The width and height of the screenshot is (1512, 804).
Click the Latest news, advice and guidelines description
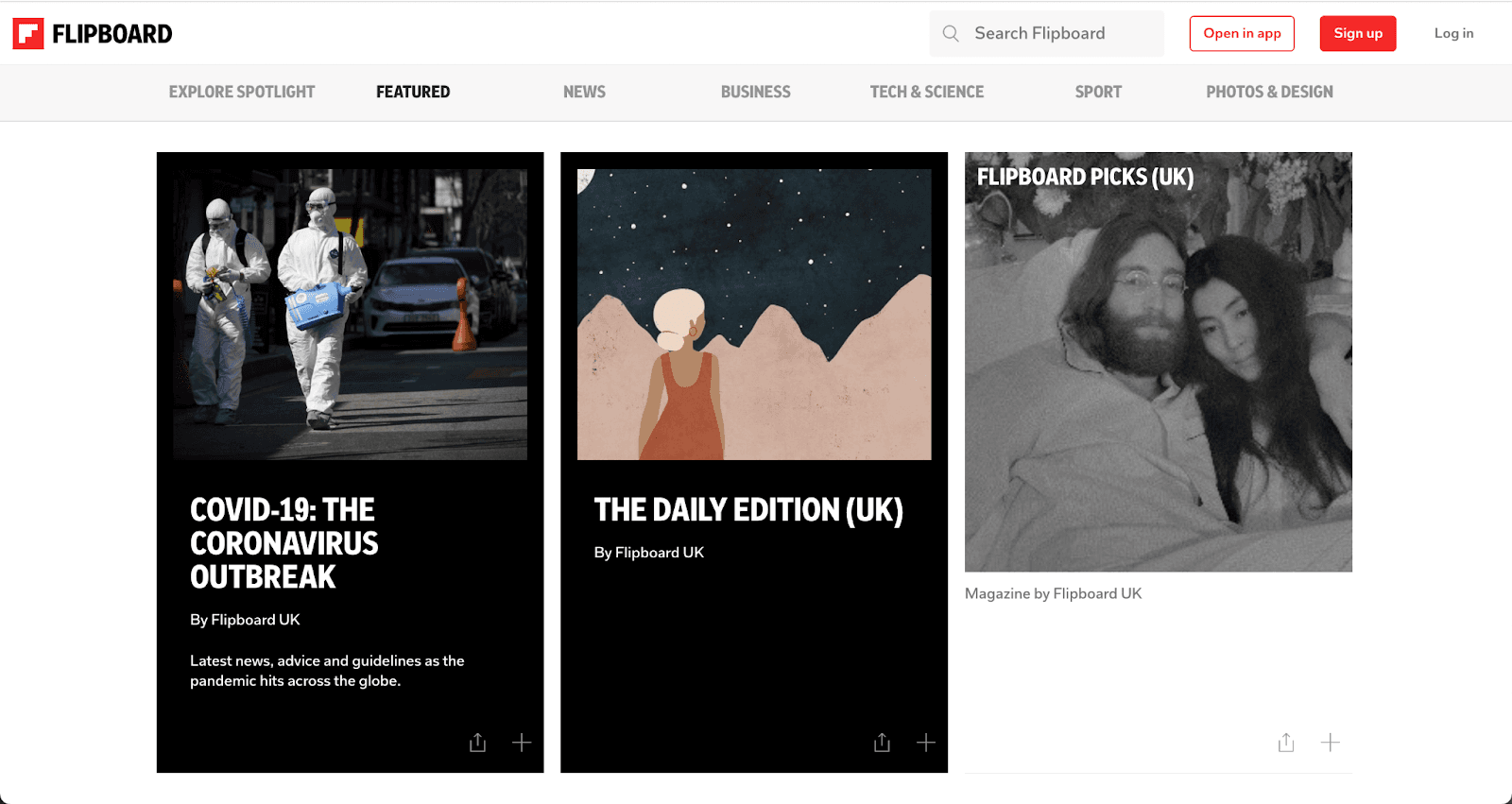point(327,671)
